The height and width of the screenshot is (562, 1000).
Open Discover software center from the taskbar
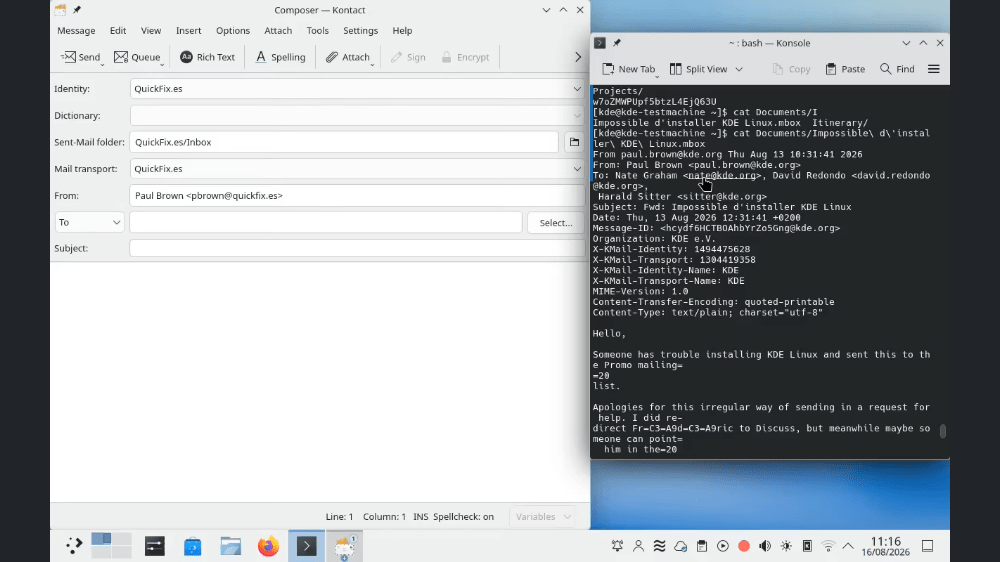[193, 546]
